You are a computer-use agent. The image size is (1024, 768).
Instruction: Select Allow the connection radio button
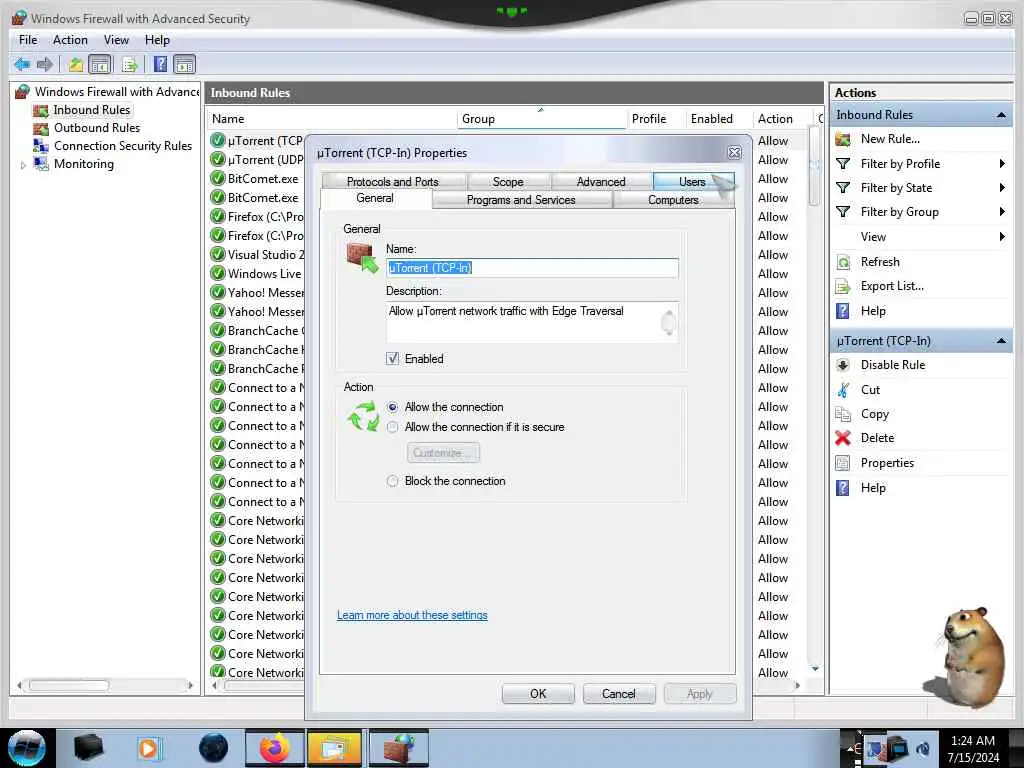coord(392,407)
